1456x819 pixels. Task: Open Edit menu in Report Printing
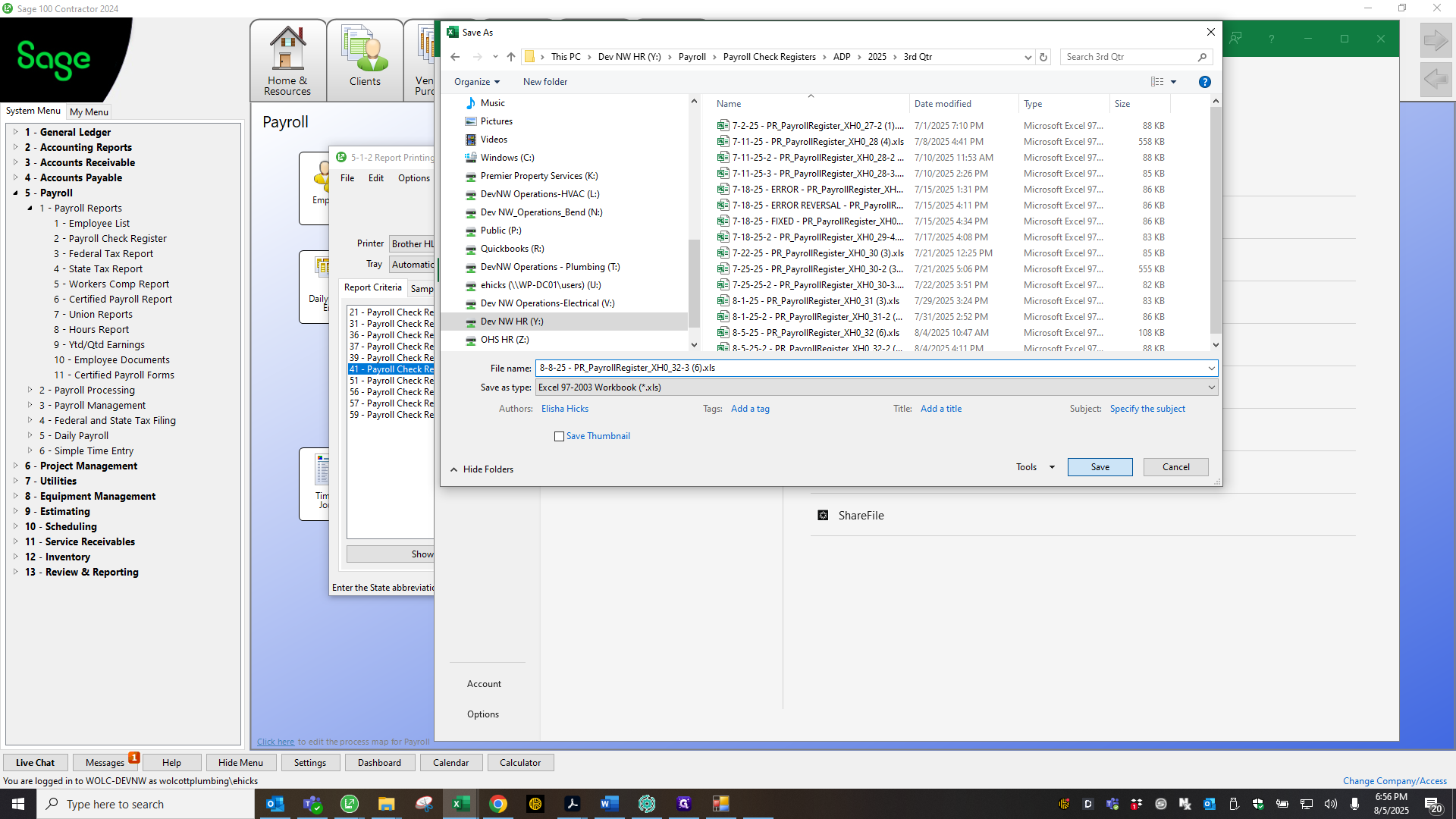tap(376, 178)
